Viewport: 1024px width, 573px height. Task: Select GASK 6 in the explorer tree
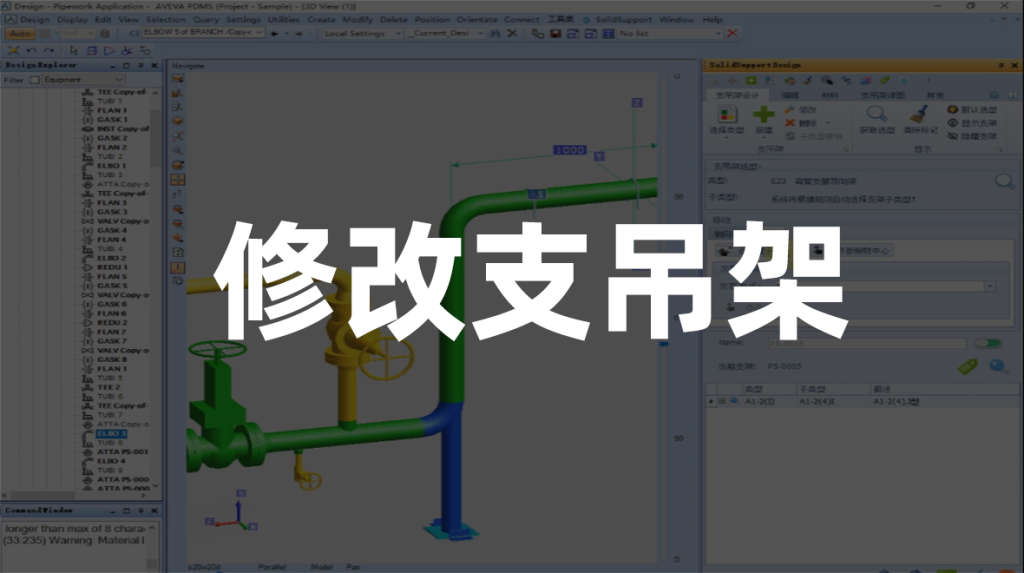pos(112,304)
